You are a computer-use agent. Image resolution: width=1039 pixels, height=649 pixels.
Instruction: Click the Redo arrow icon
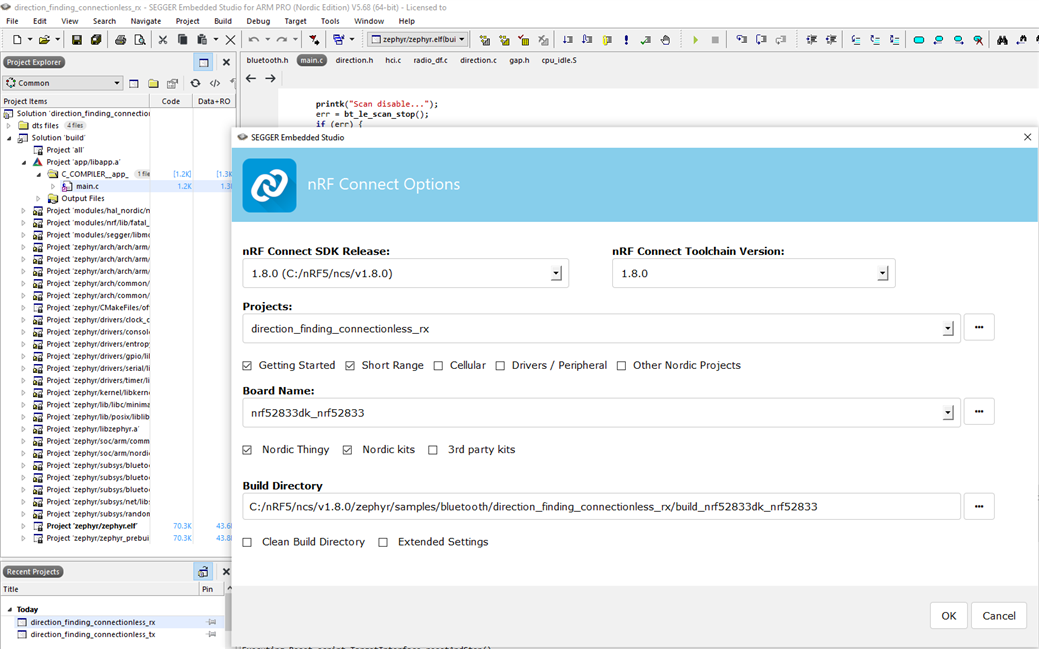pos(282,40)
